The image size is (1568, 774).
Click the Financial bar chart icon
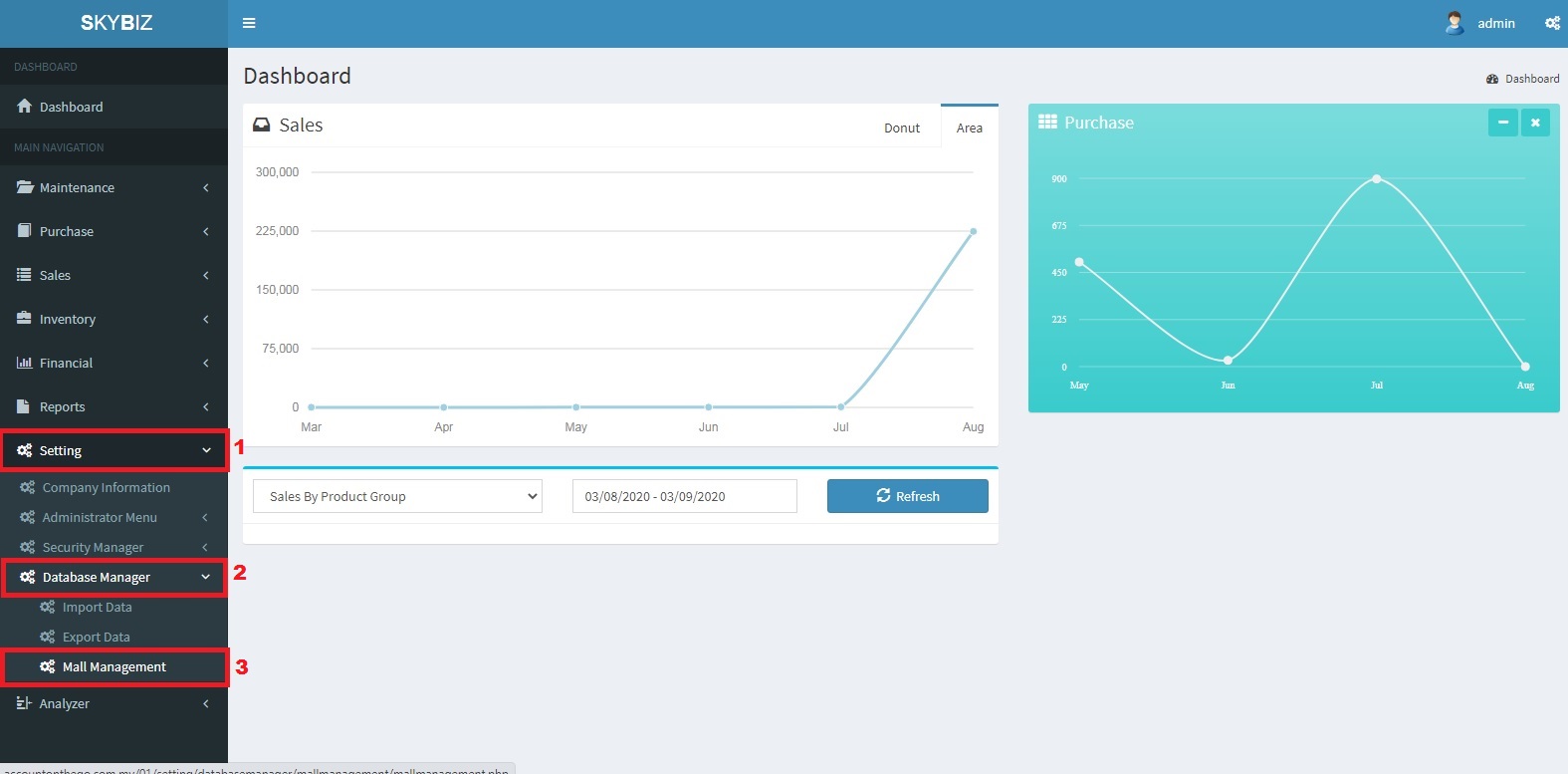(x=25, y=363)
